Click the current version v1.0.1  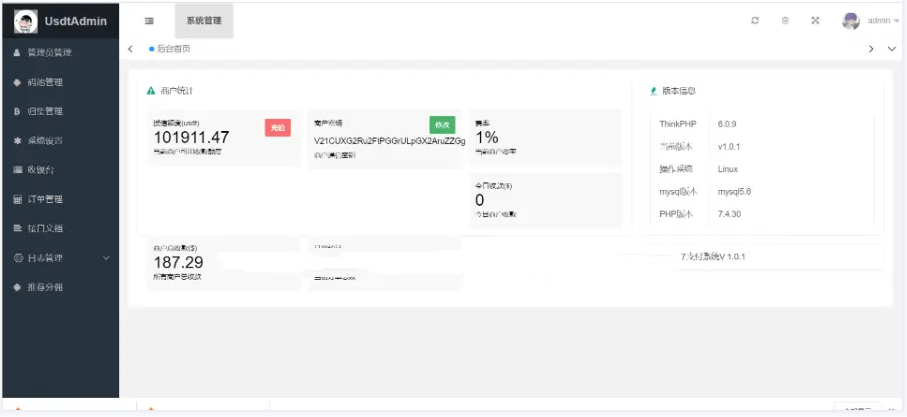point(728,147)
